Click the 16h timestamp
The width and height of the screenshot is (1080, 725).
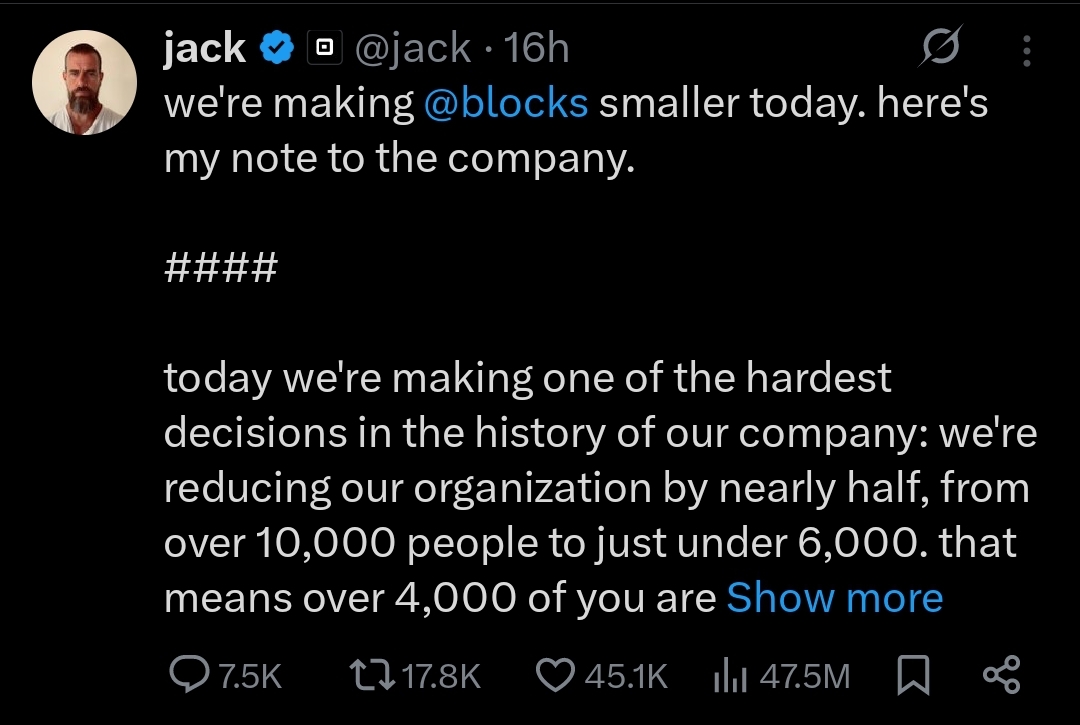(x=538, y=47)
